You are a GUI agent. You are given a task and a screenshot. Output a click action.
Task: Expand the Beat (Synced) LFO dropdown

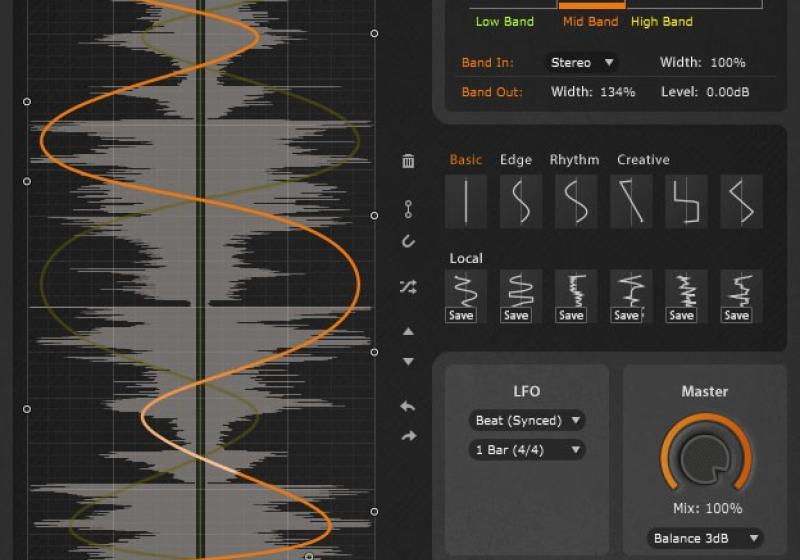[x=526, y=420]
